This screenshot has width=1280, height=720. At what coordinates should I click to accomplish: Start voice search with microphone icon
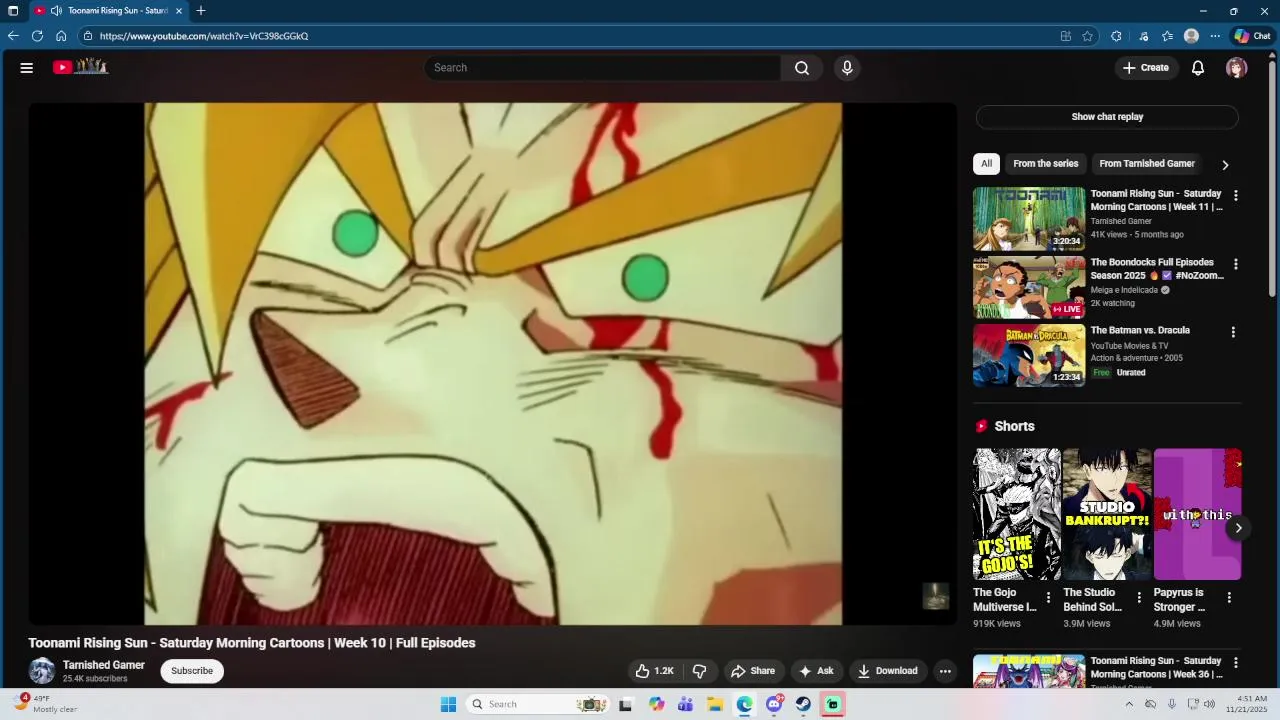847,68
